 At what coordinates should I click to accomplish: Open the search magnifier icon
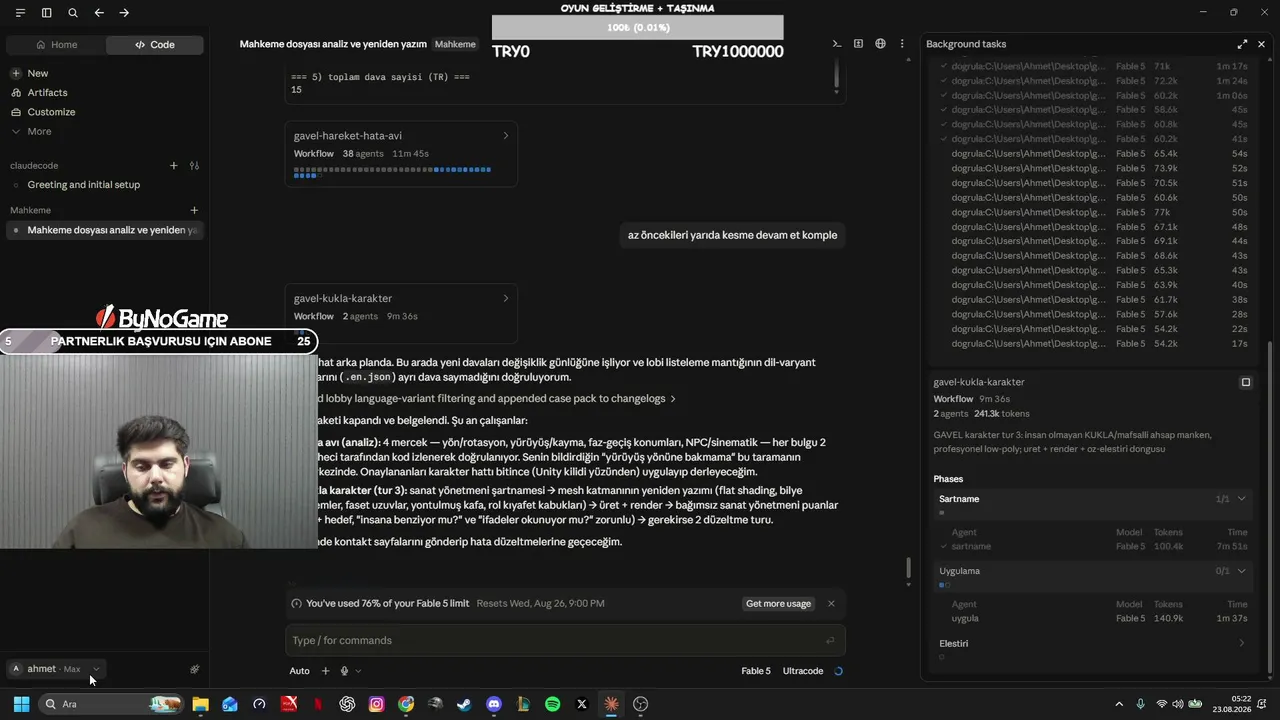[x=73, y=13]
